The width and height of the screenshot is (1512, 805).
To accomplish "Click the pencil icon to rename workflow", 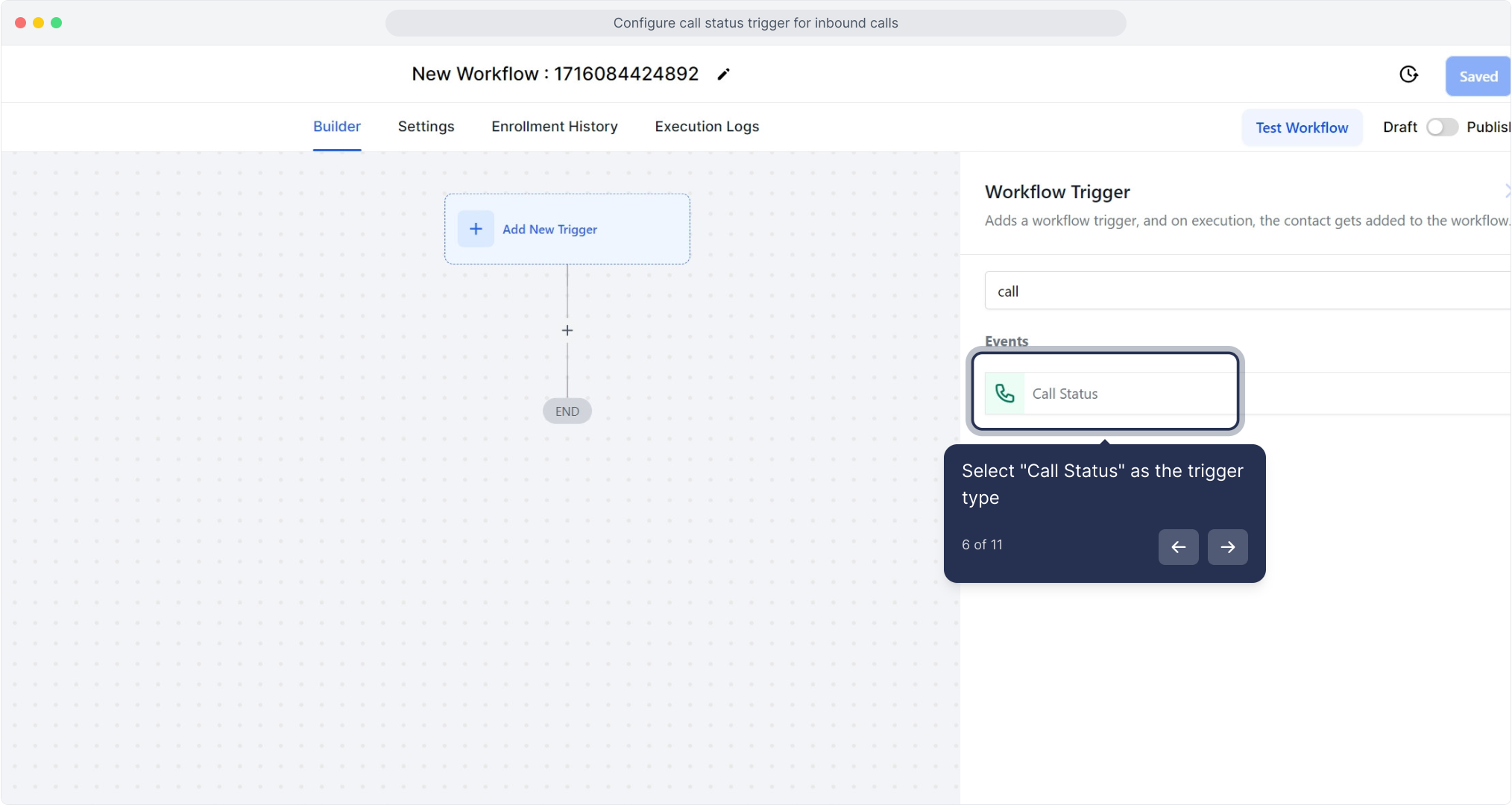I will [x=723, y=75].
